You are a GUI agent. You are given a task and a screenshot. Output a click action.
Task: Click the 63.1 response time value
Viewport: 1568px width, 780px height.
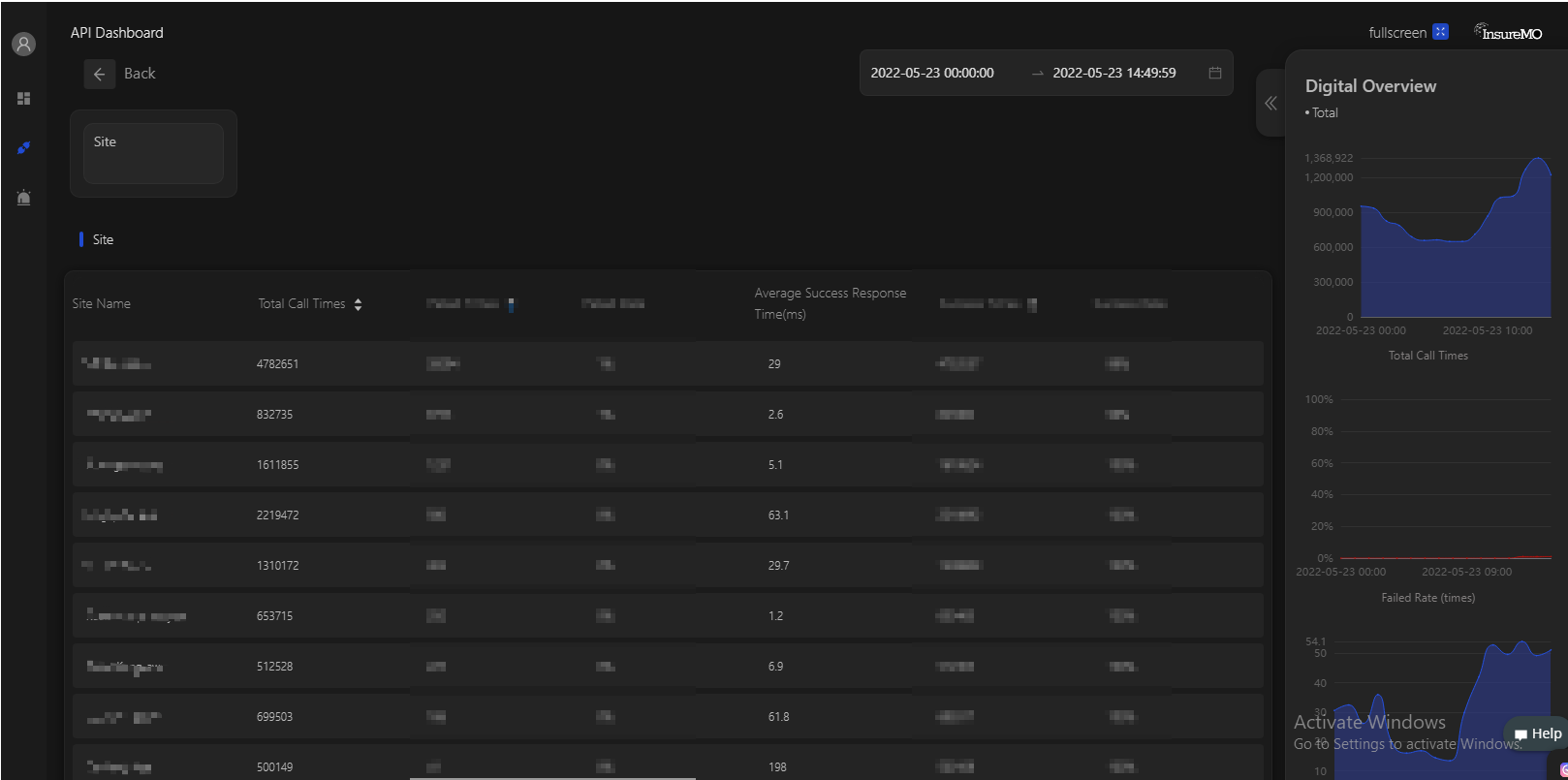click(x=778, y=515)
